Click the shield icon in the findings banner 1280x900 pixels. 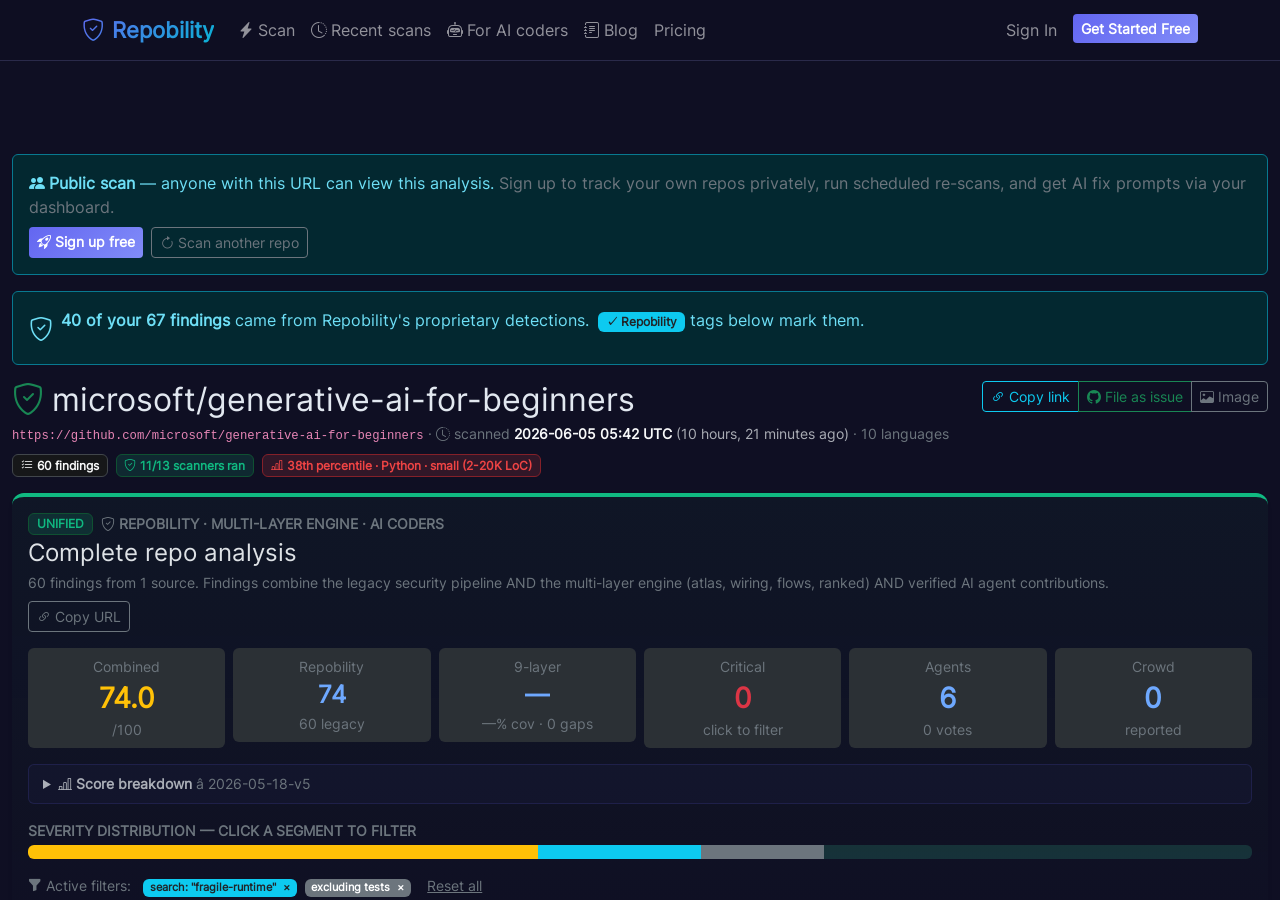point(41,328)
